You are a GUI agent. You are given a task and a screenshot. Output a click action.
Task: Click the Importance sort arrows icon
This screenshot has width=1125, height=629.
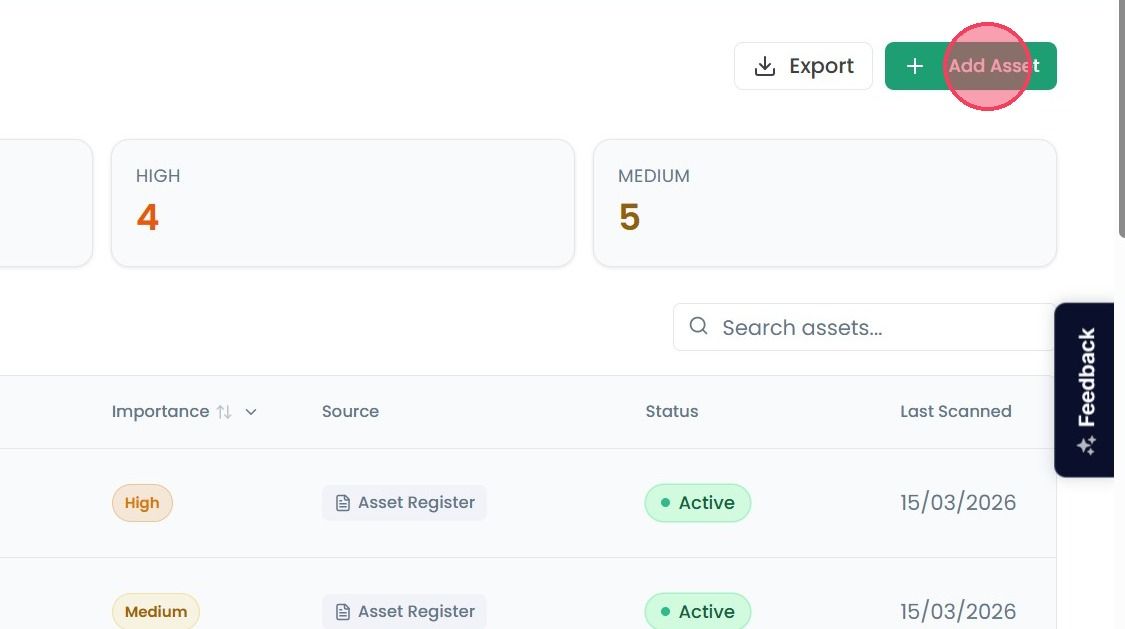(224, 412)
